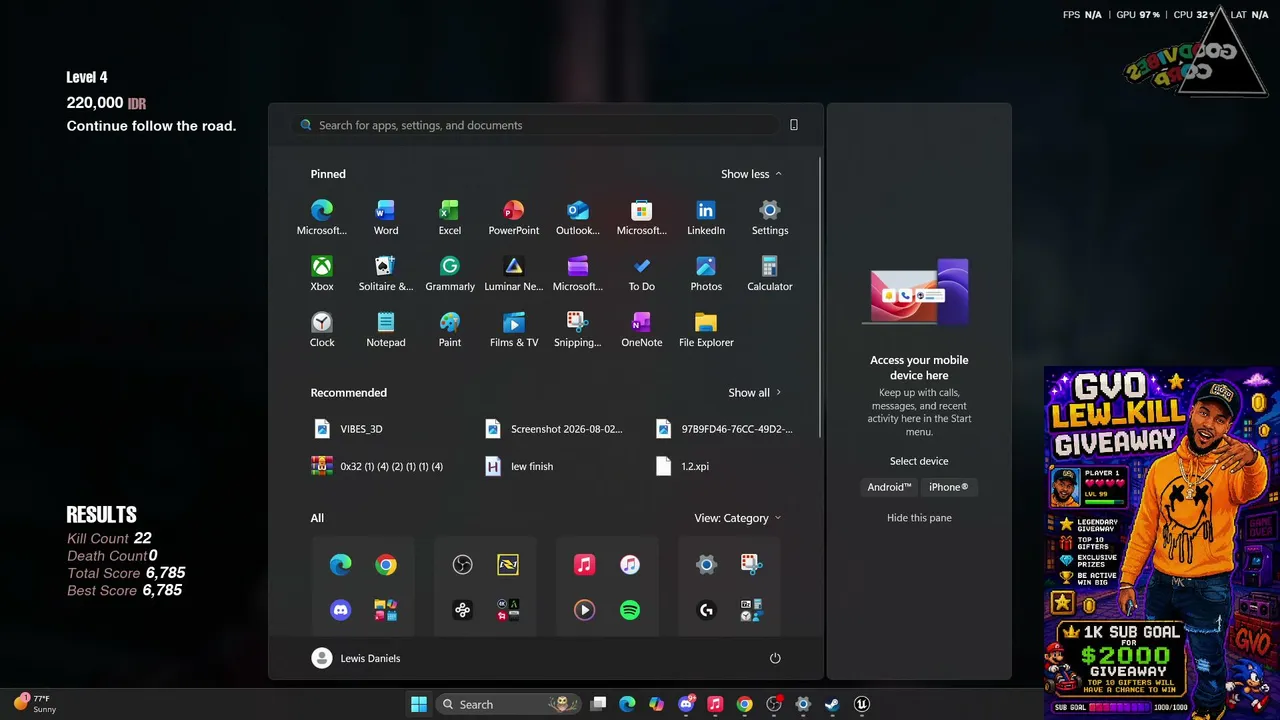Click the Hide this pane link
Image resolution: width=1280 pixels, height=720 pixels.
point(919,518)
